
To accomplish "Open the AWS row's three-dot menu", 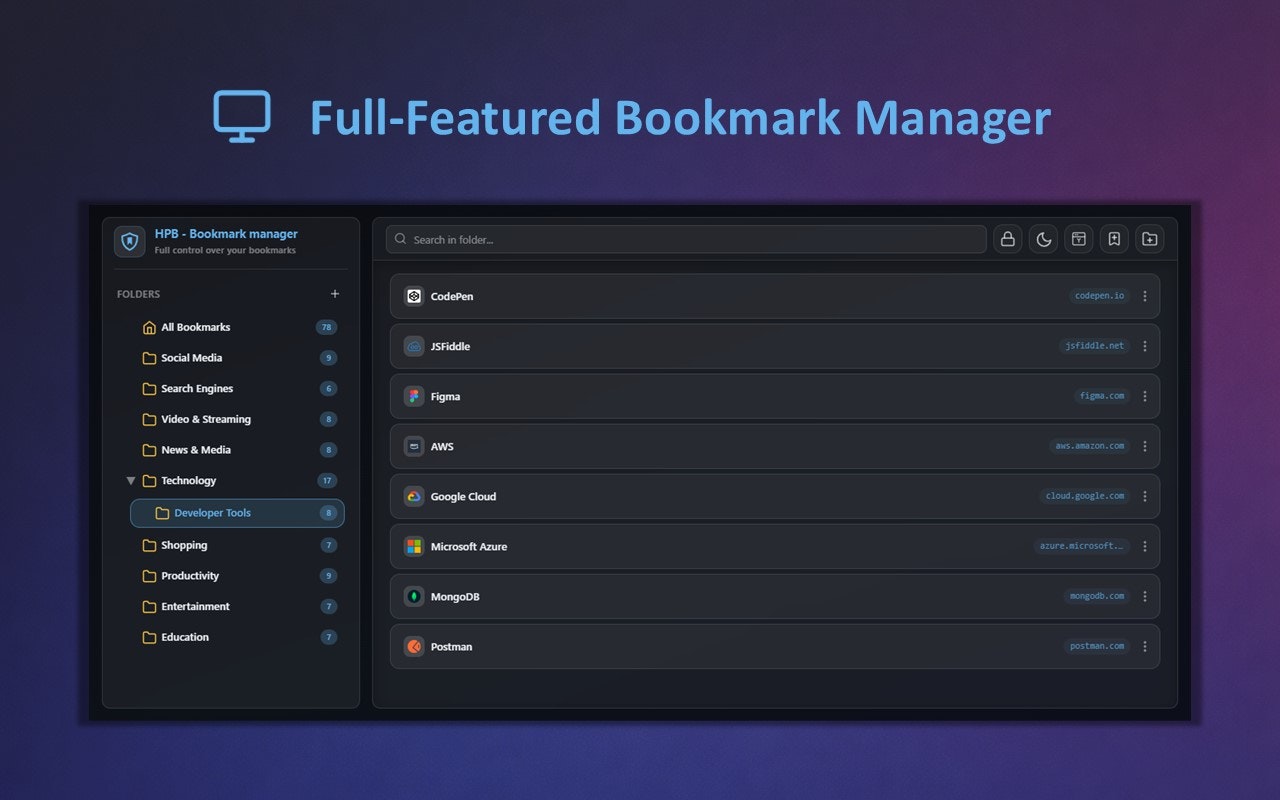I will click(x=1145, y=446).
